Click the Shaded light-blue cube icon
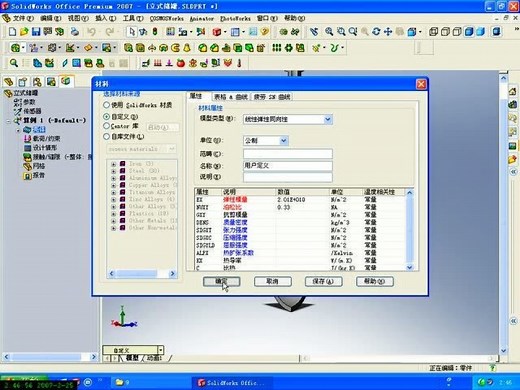The height and width of the screenshot is (390, 520). [x=481, y=32]
